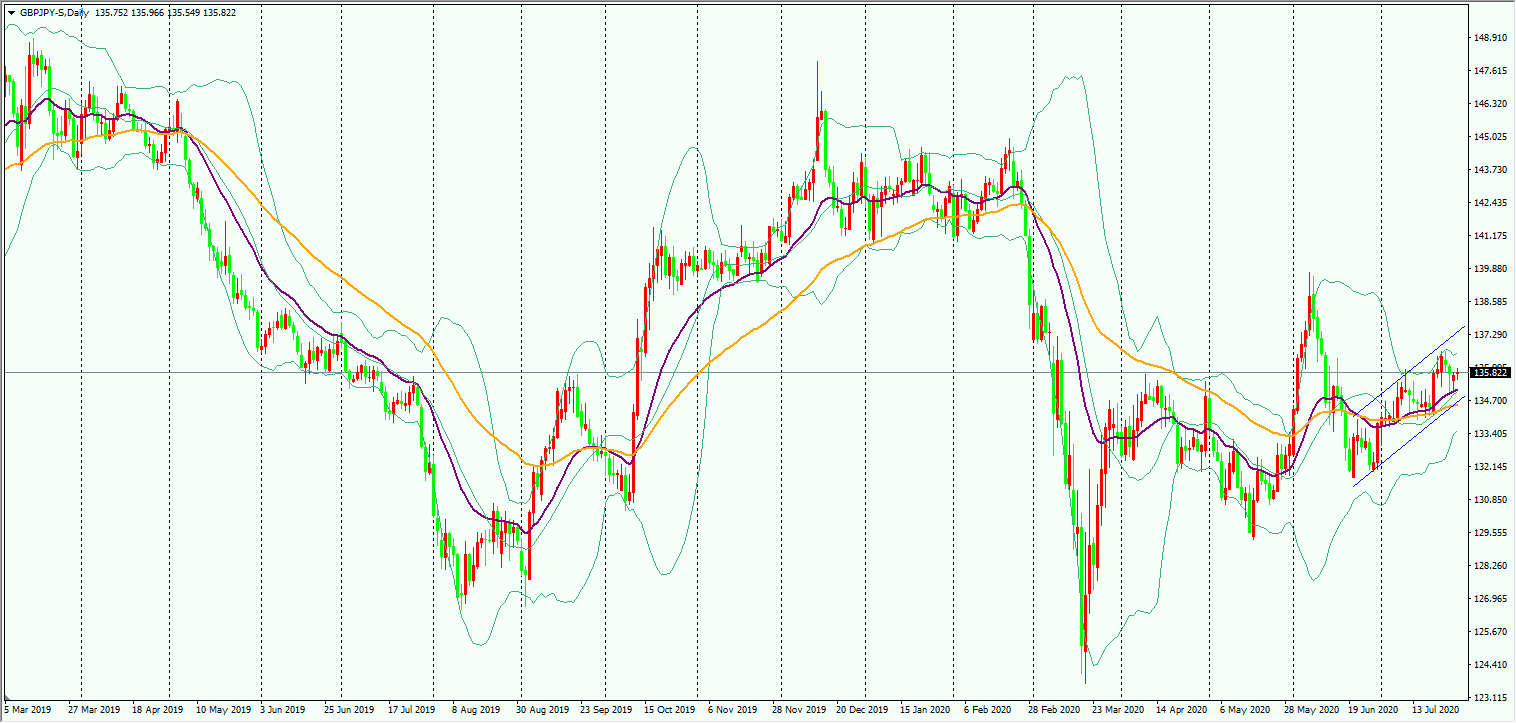Click the 128.260 price scale label
Viewport: 1516px width, 723px height.
click(1490, 566)
